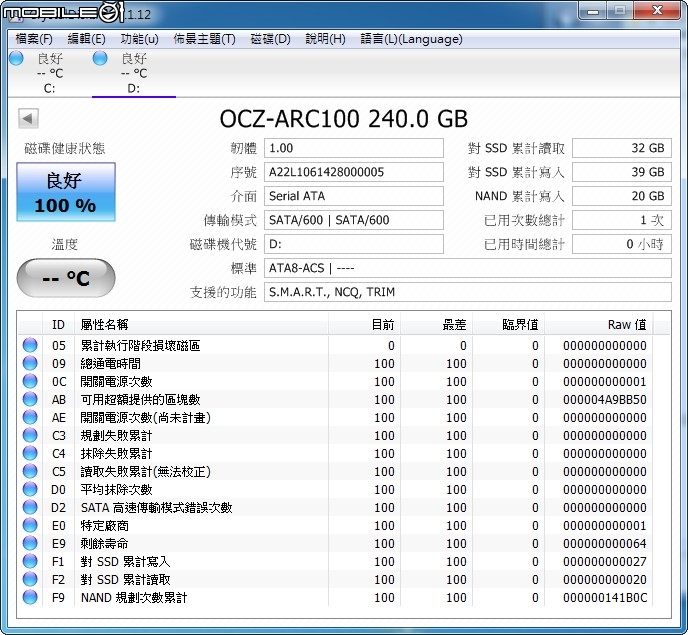
Task: Click the 臨界值 column header
Action: [509, 325]
